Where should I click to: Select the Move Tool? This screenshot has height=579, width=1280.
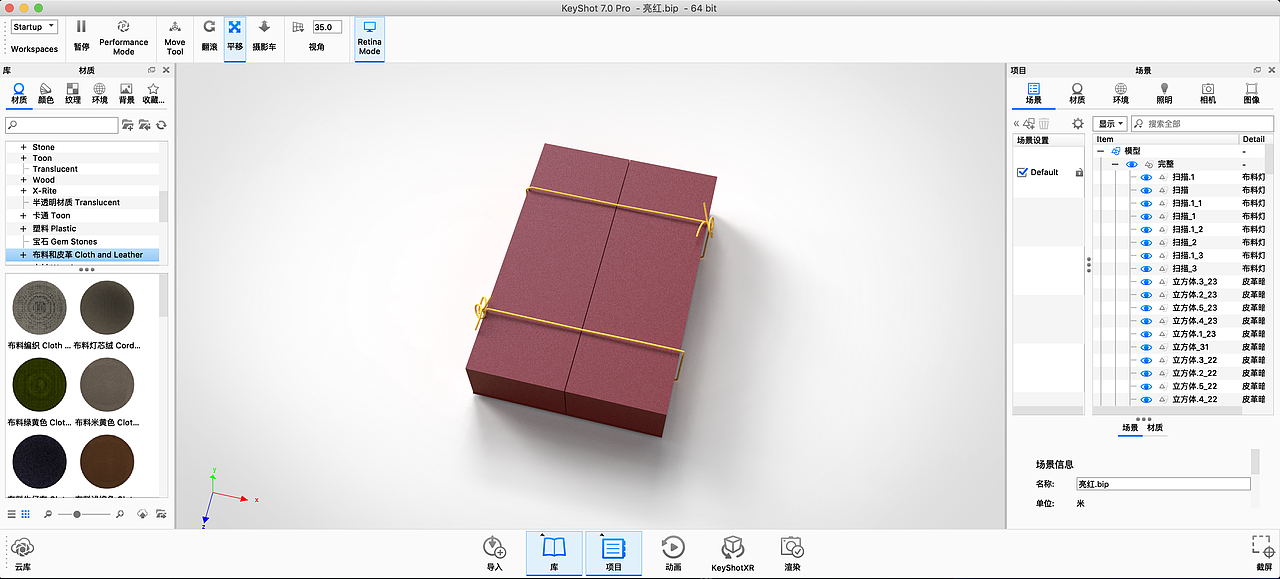tap(175, 38)
